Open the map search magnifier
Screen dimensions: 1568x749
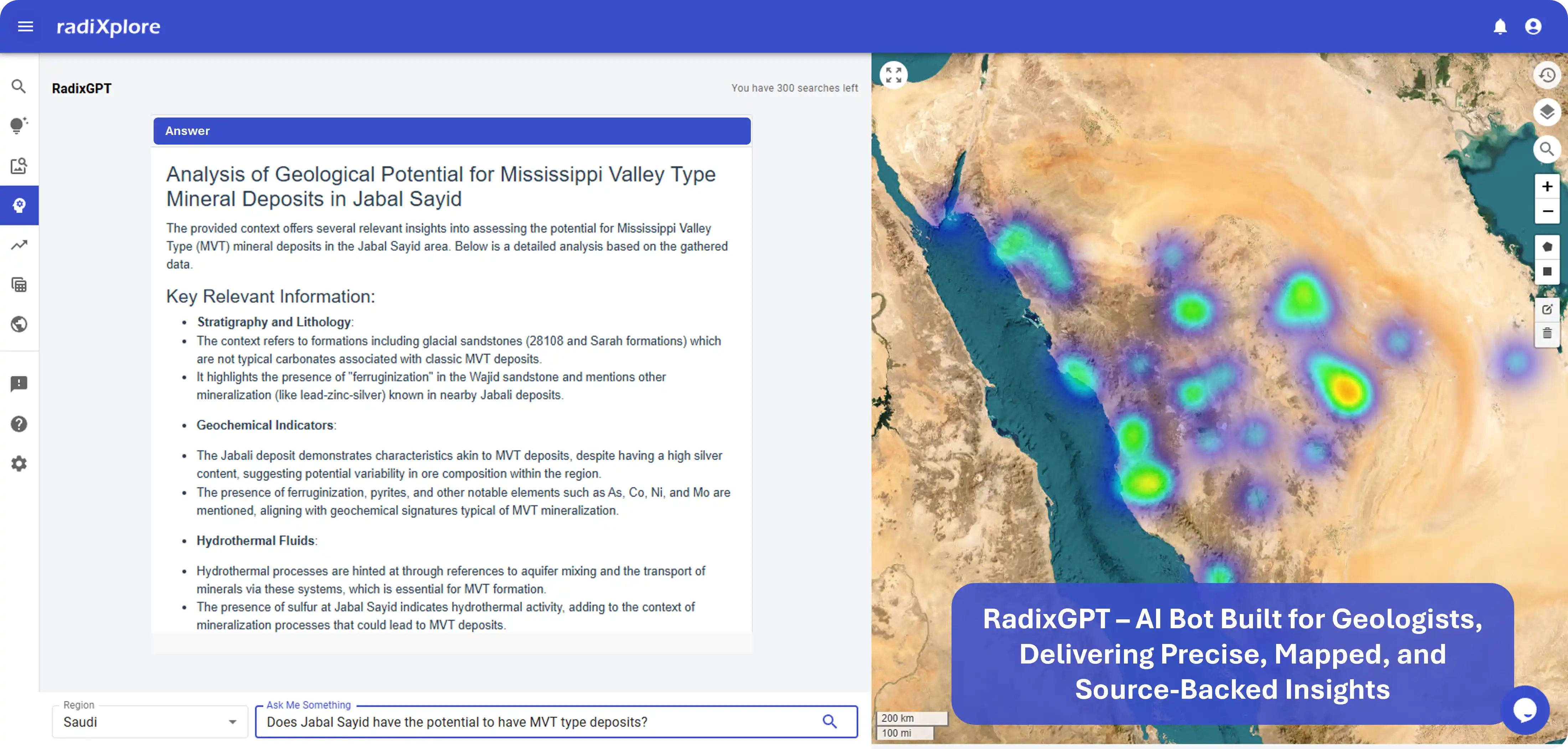point(1547,150)
